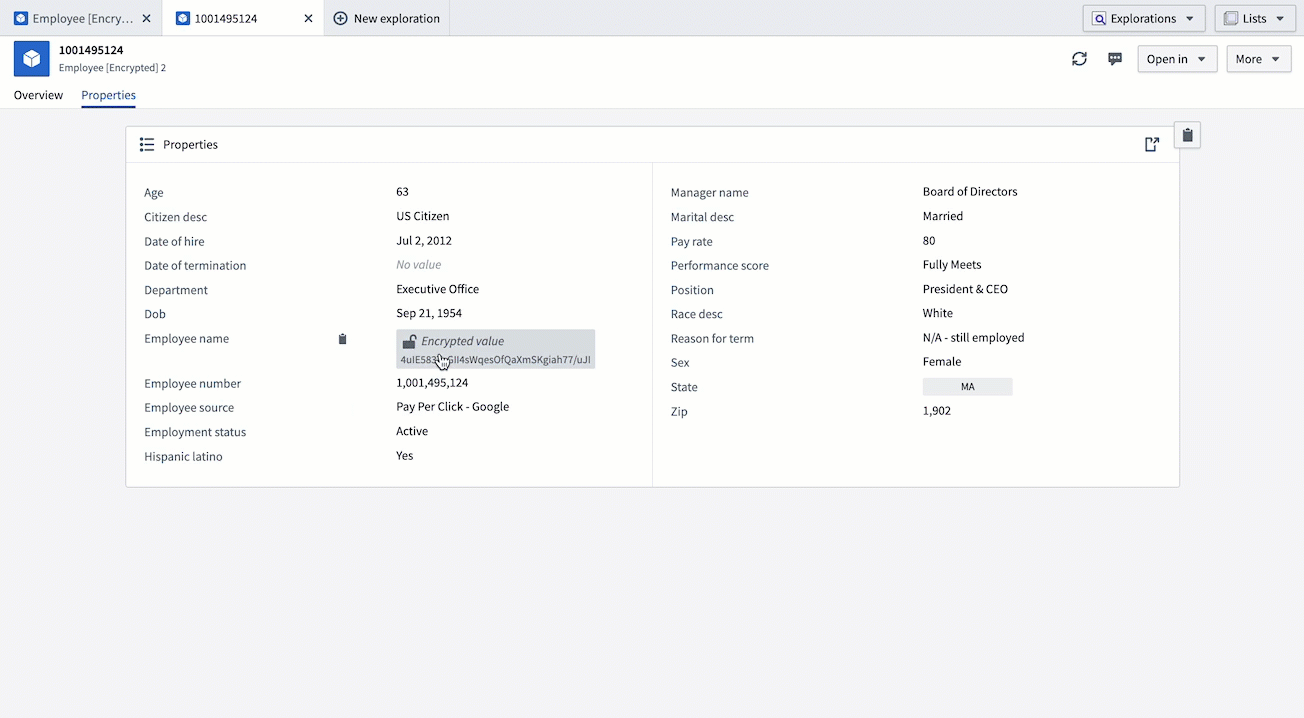Image resolution: width=1304 pixels, height=718 pixels.
Task: Click the Age value 63
Action: 402,192
